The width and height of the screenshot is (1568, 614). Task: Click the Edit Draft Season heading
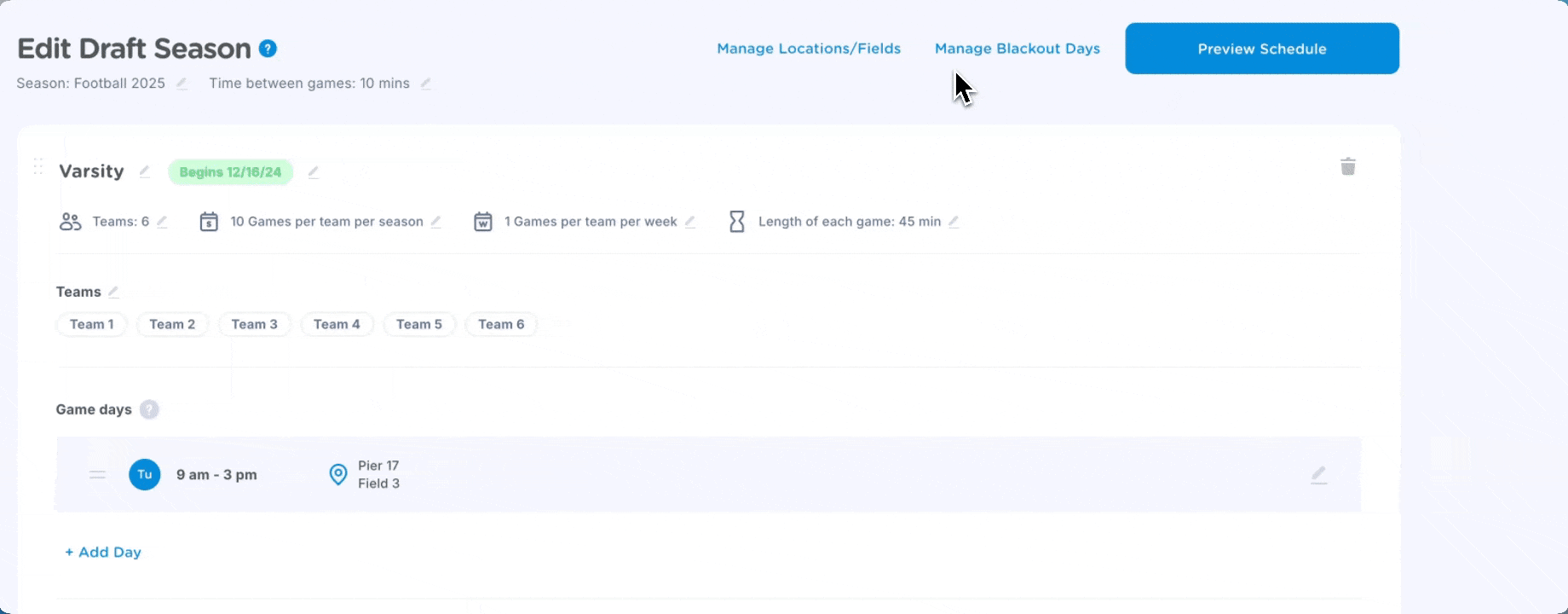coord(134,49)
